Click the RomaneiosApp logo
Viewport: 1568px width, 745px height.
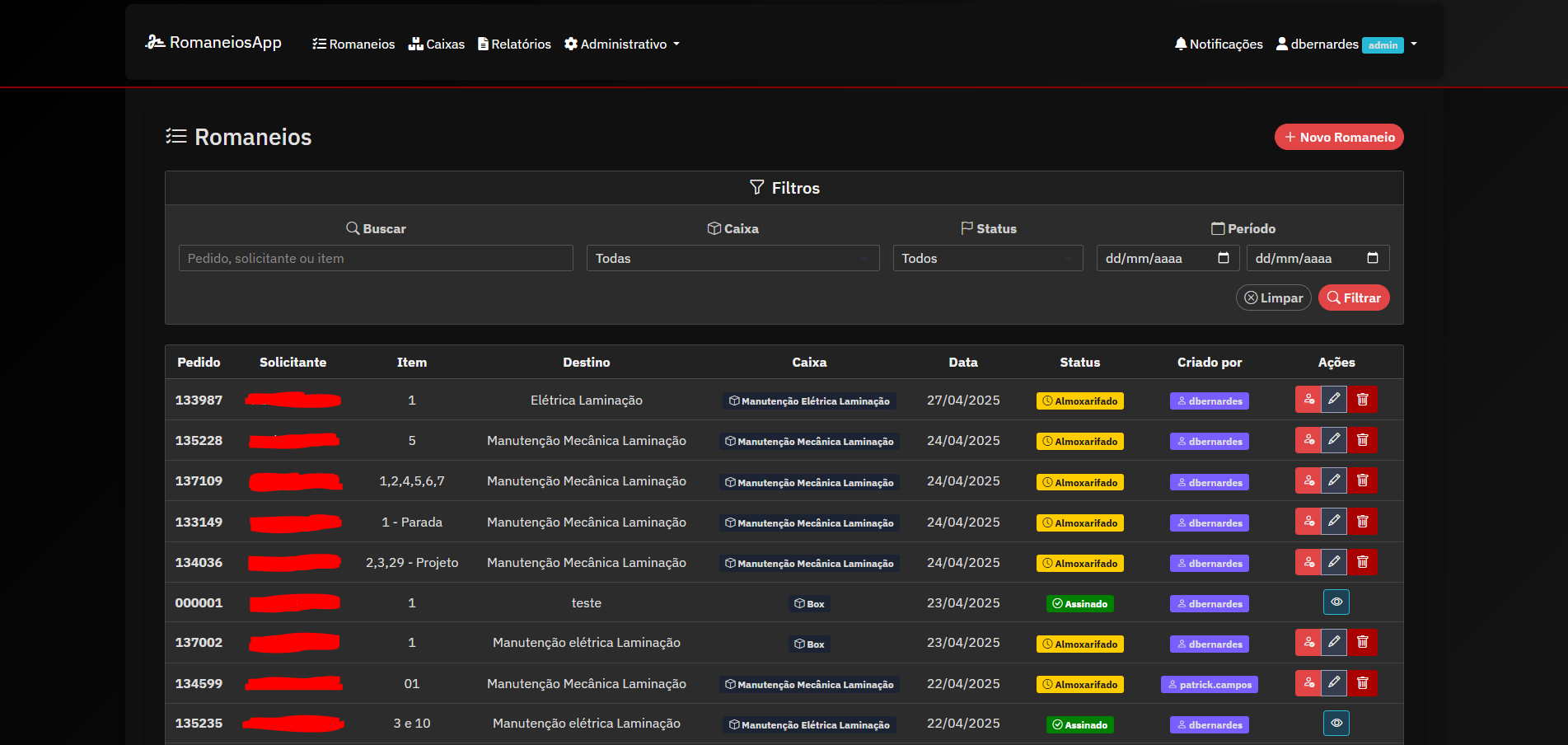pyautogui.click(x=213, y=43)
